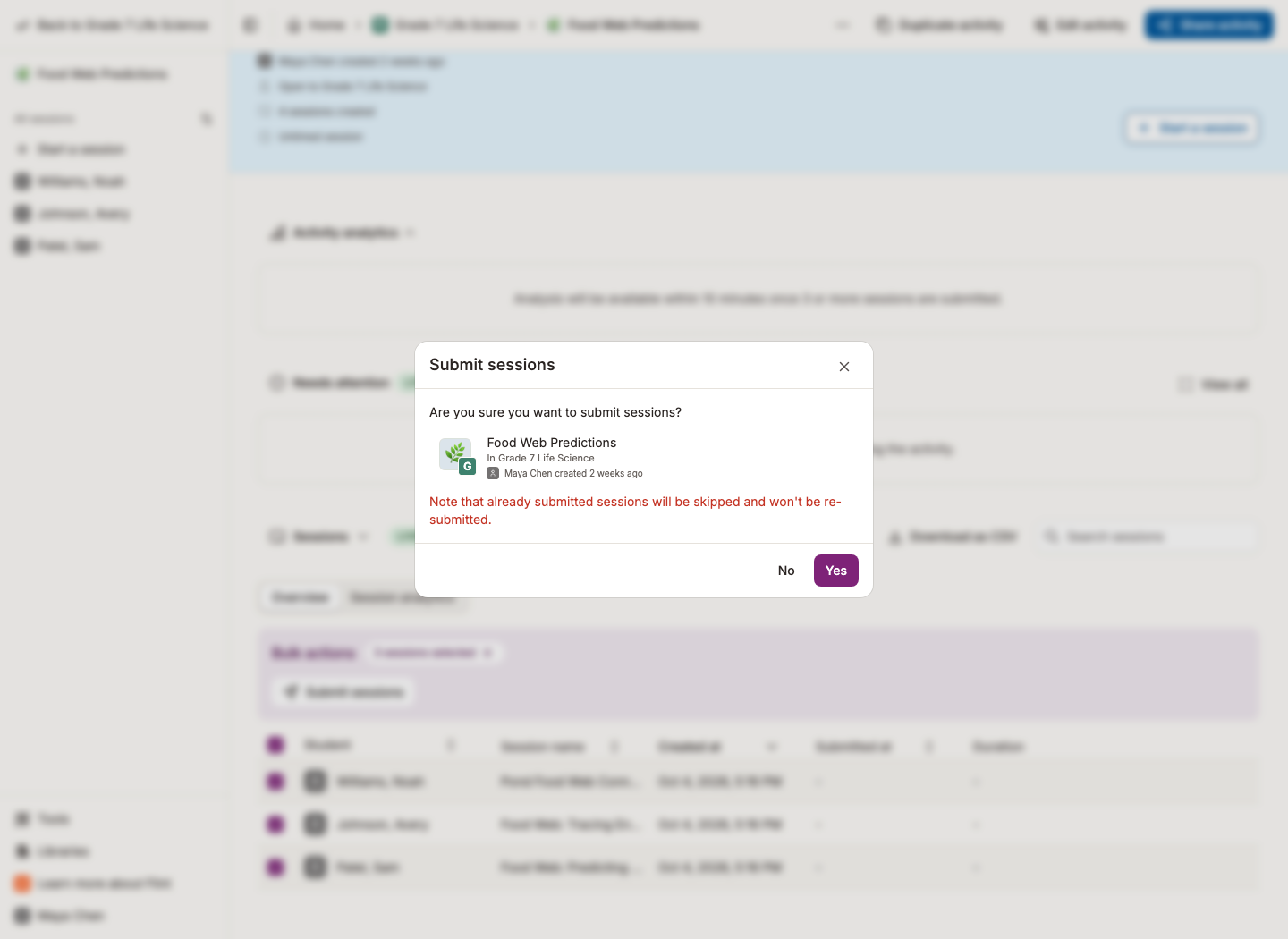Close the Submit sessions dialog
The height and width of the screenshot is (939, 1288).
(x=844, y=367)
